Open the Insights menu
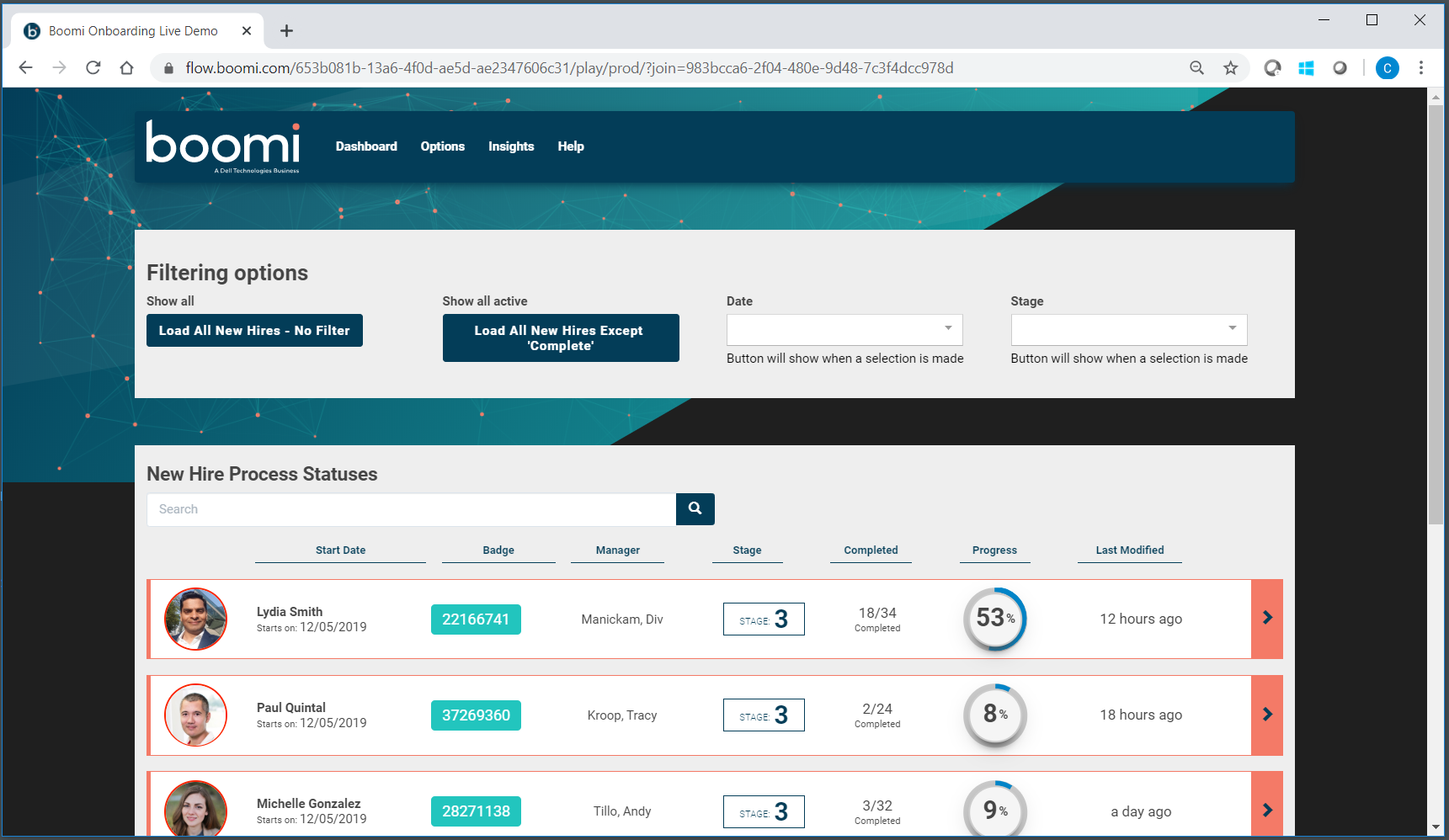 pos(511,146)
